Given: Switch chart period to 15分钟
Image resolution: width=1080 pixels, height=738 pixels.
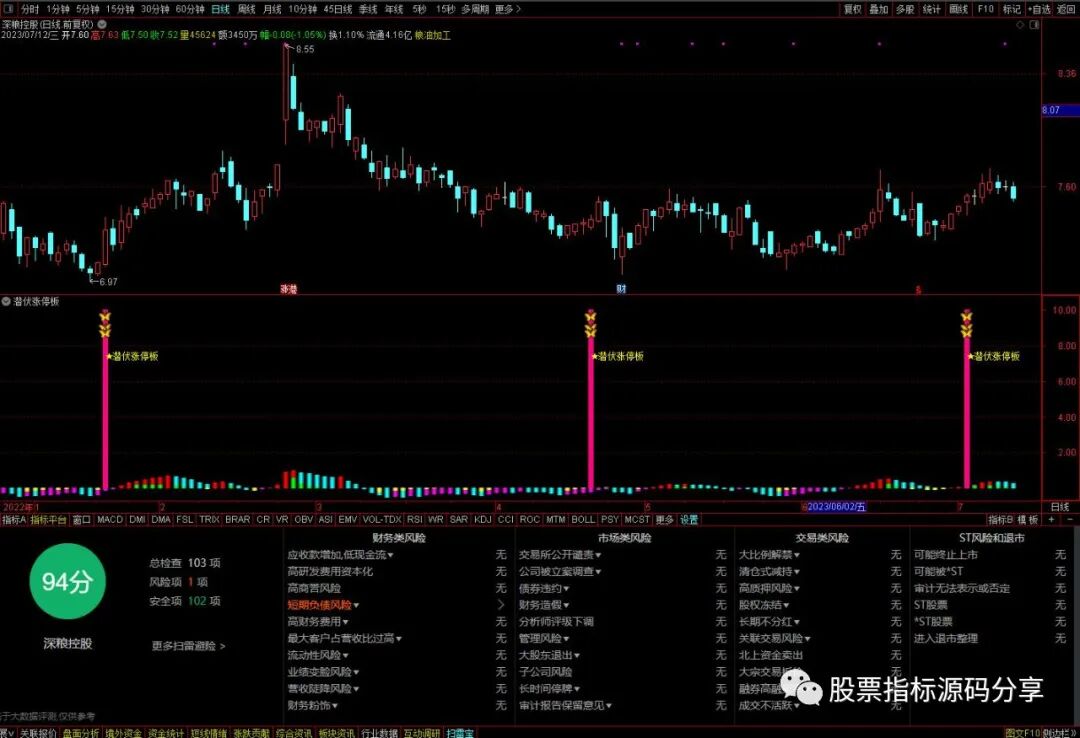Looking at the screenshot, I should 120,9.
